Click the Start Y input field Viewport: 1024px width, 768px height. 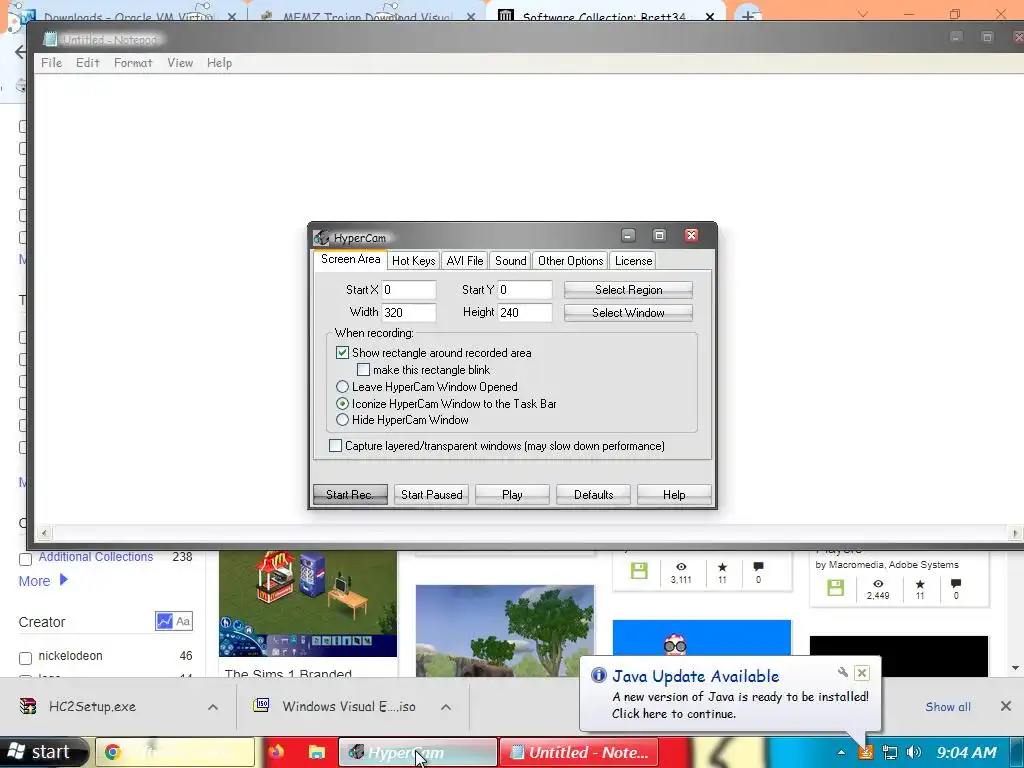tap(525, 289)
